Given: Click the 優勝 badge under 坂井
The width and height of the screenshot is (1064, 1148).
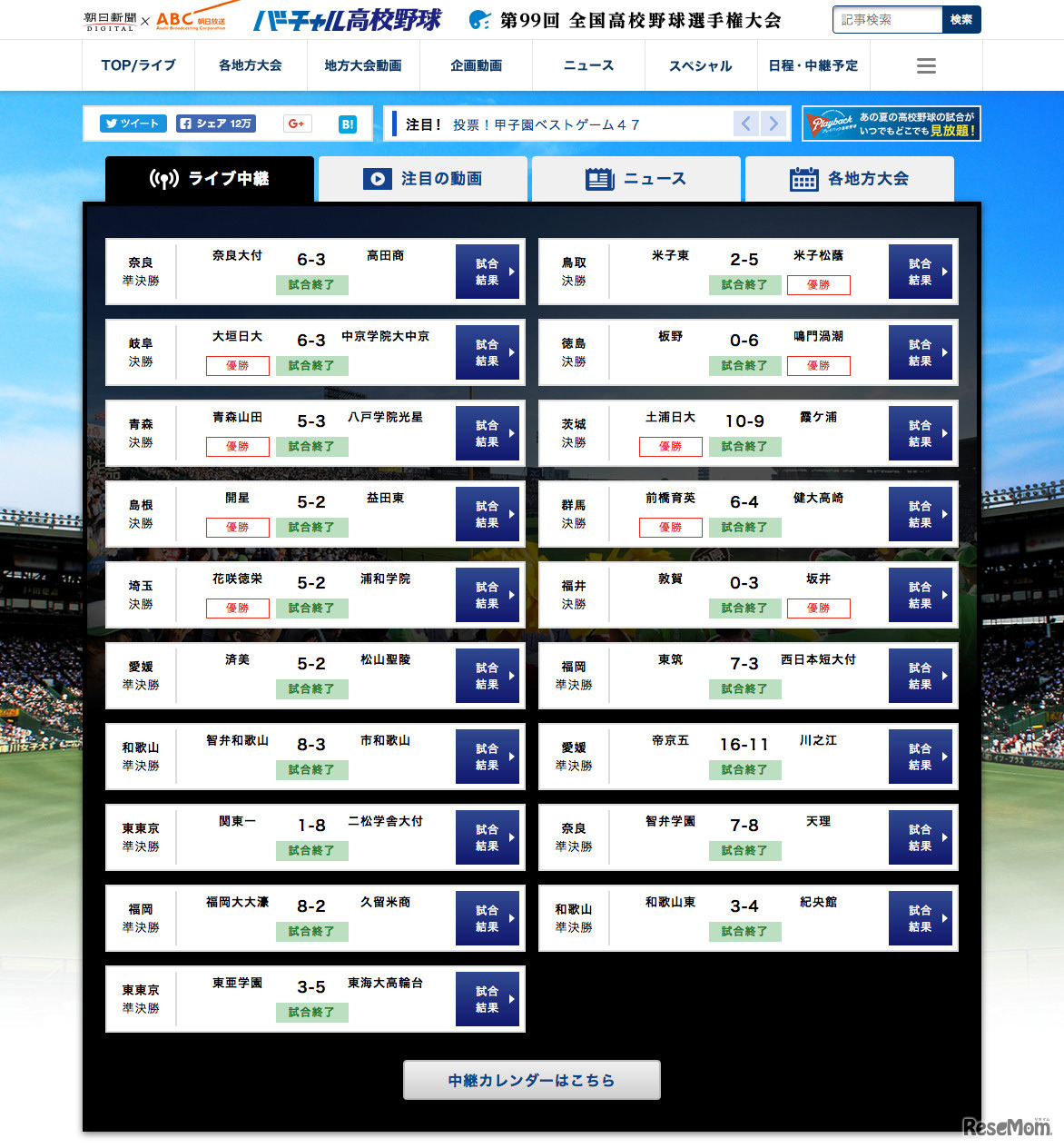Looking at the screenshot, I should (819, 608).
